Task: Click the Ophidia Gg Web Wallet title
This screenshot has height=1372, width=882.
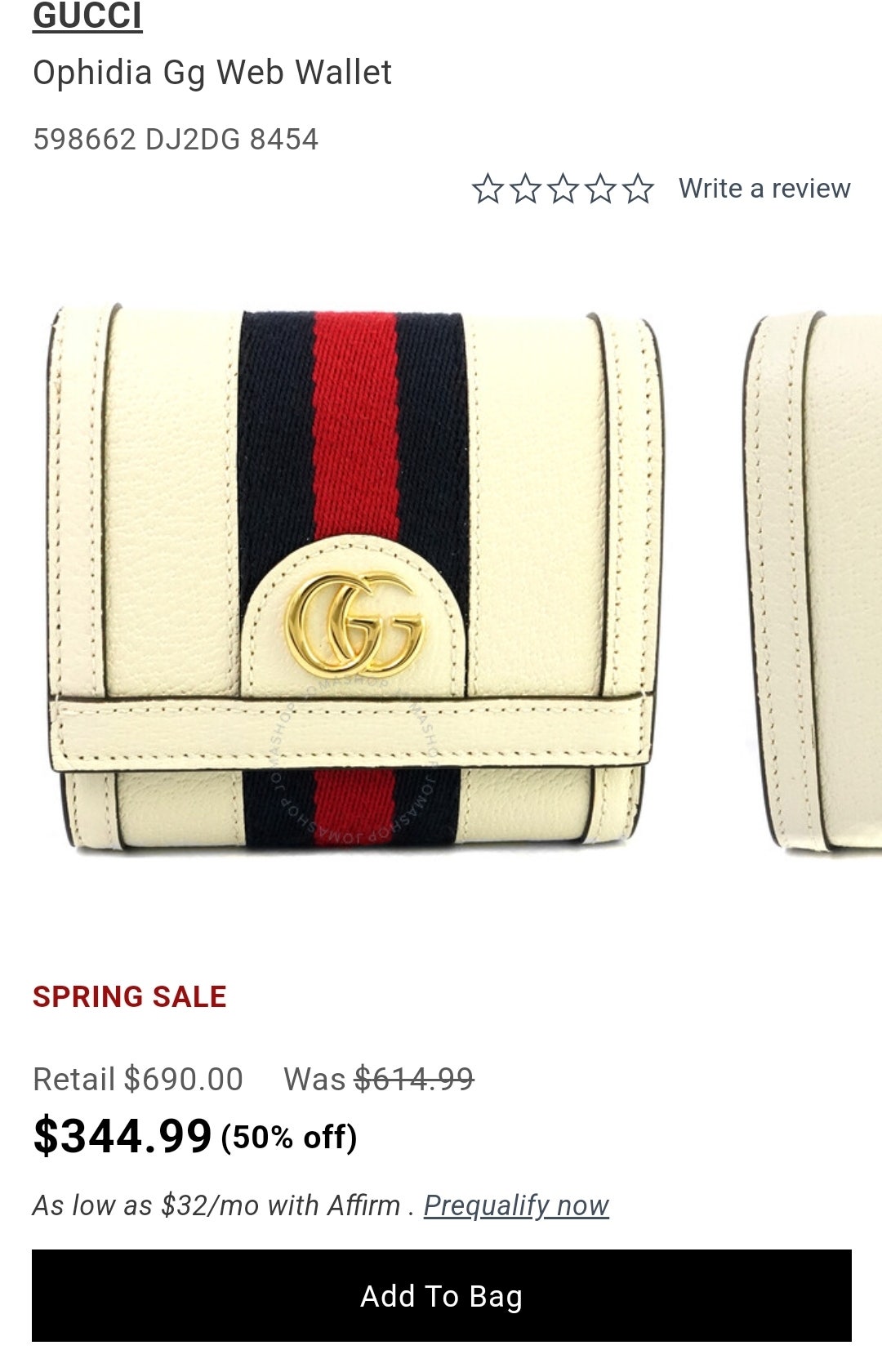Action: point(212,73)
